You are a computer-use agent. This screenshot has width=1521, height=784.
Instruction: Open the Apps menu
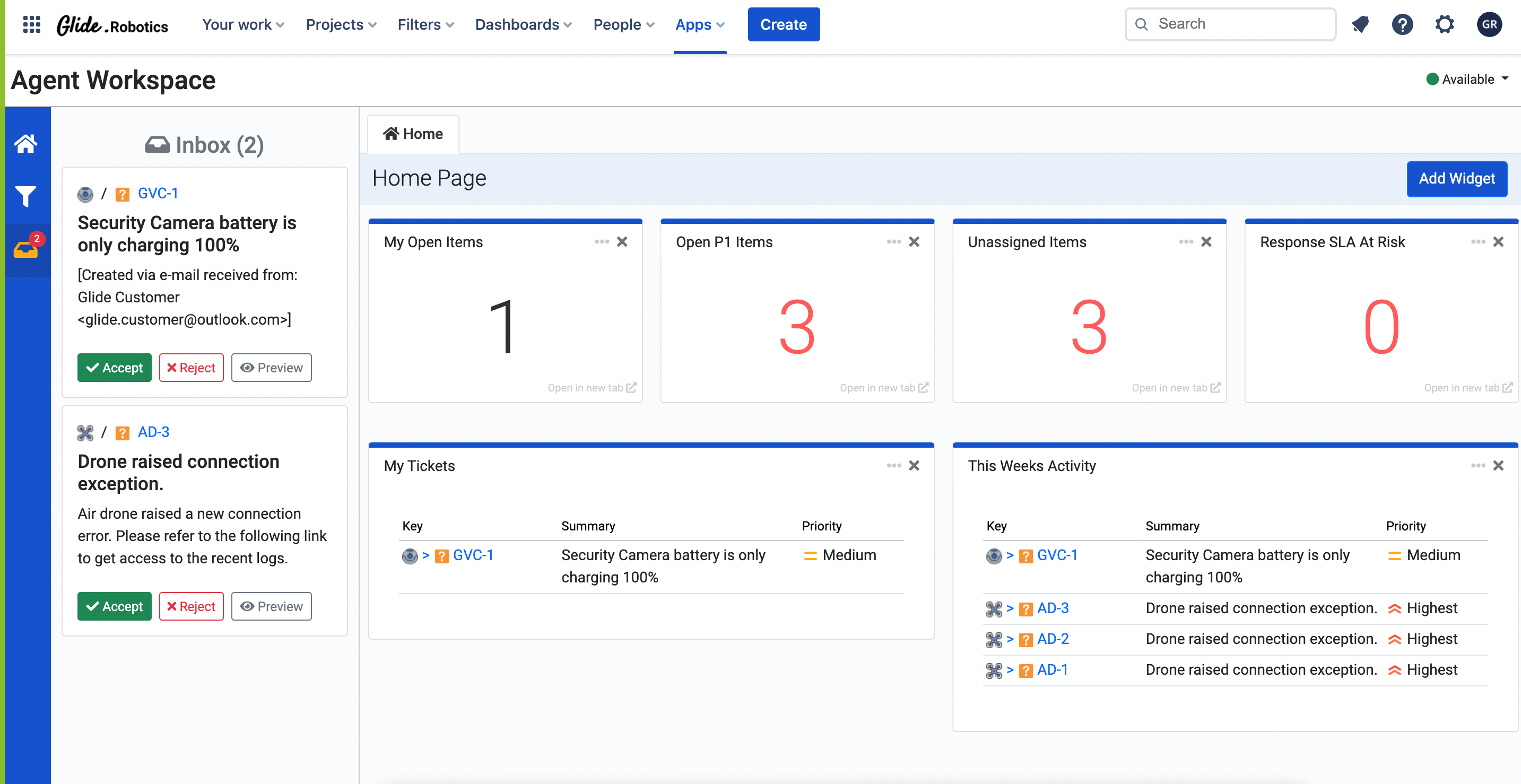[x=700, y=24]
